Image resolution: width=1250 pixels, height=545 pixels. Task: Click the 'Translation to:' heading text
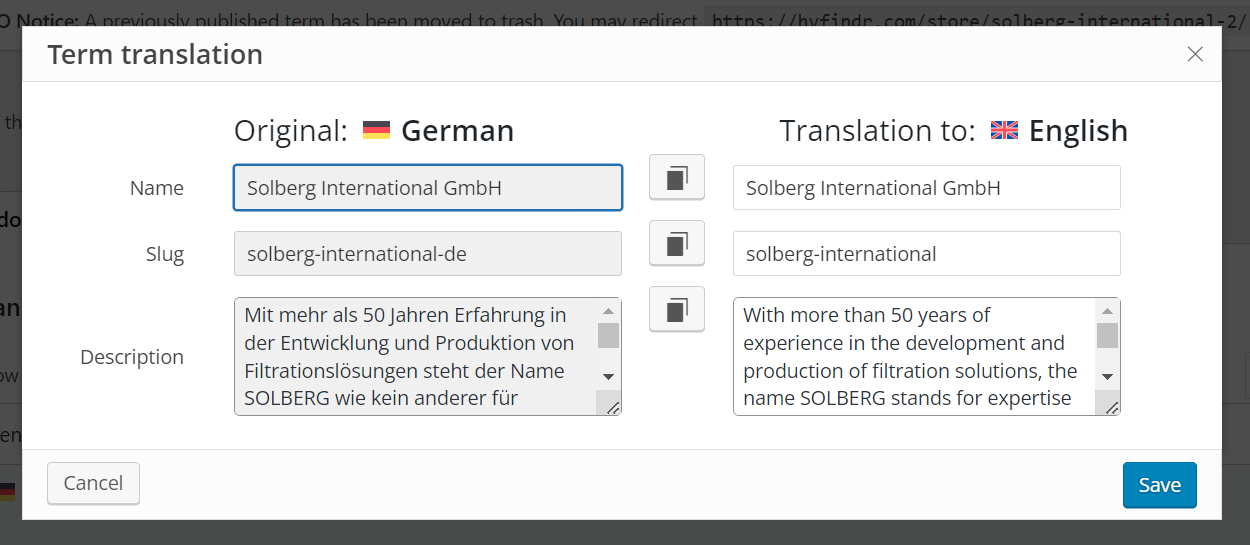(877, 131)
